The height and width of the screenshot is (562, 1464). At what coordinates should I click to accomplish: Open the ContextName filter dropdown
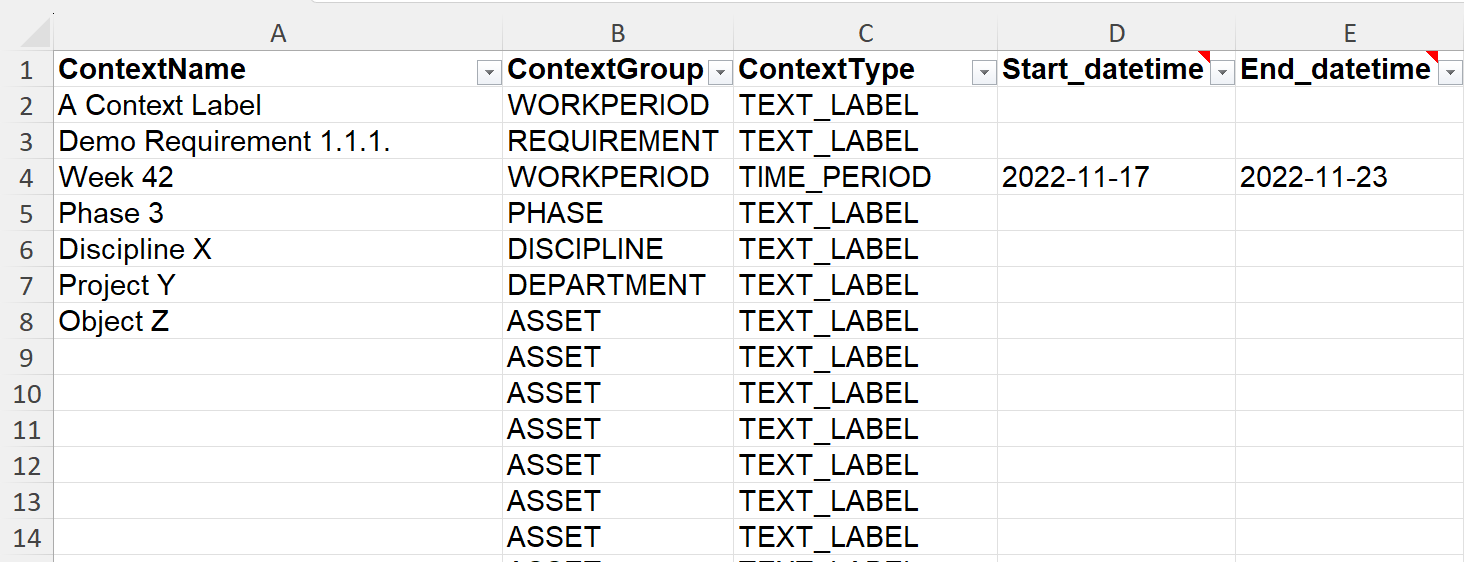point(489,72)
